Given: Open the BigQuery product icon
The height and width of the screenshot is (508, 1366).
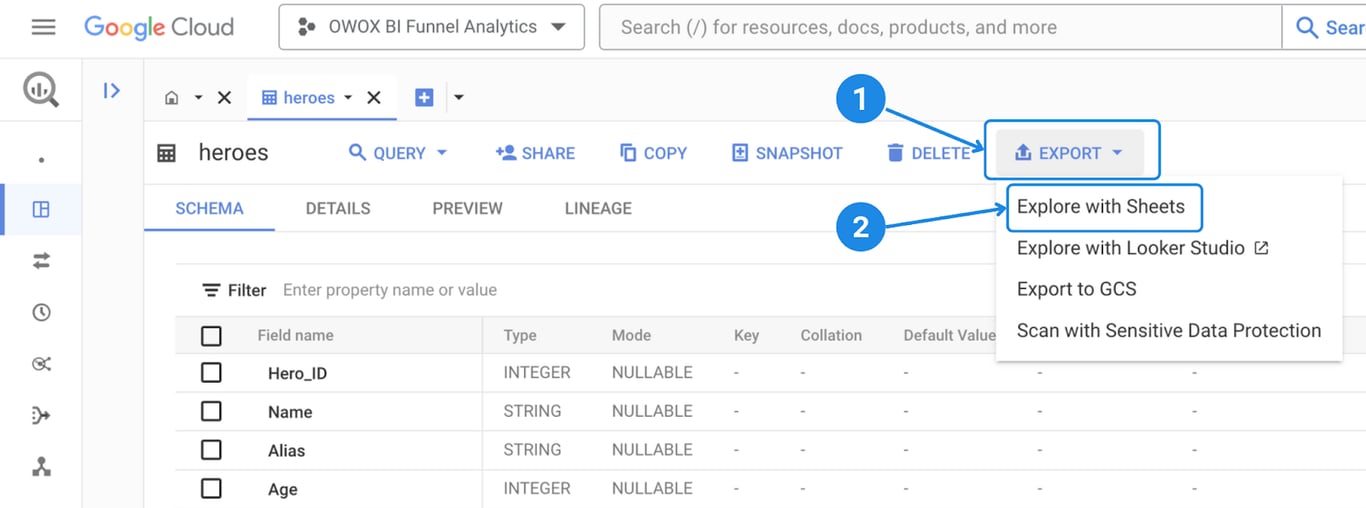Looking at the screenshot, I should (x=41, y=90).
